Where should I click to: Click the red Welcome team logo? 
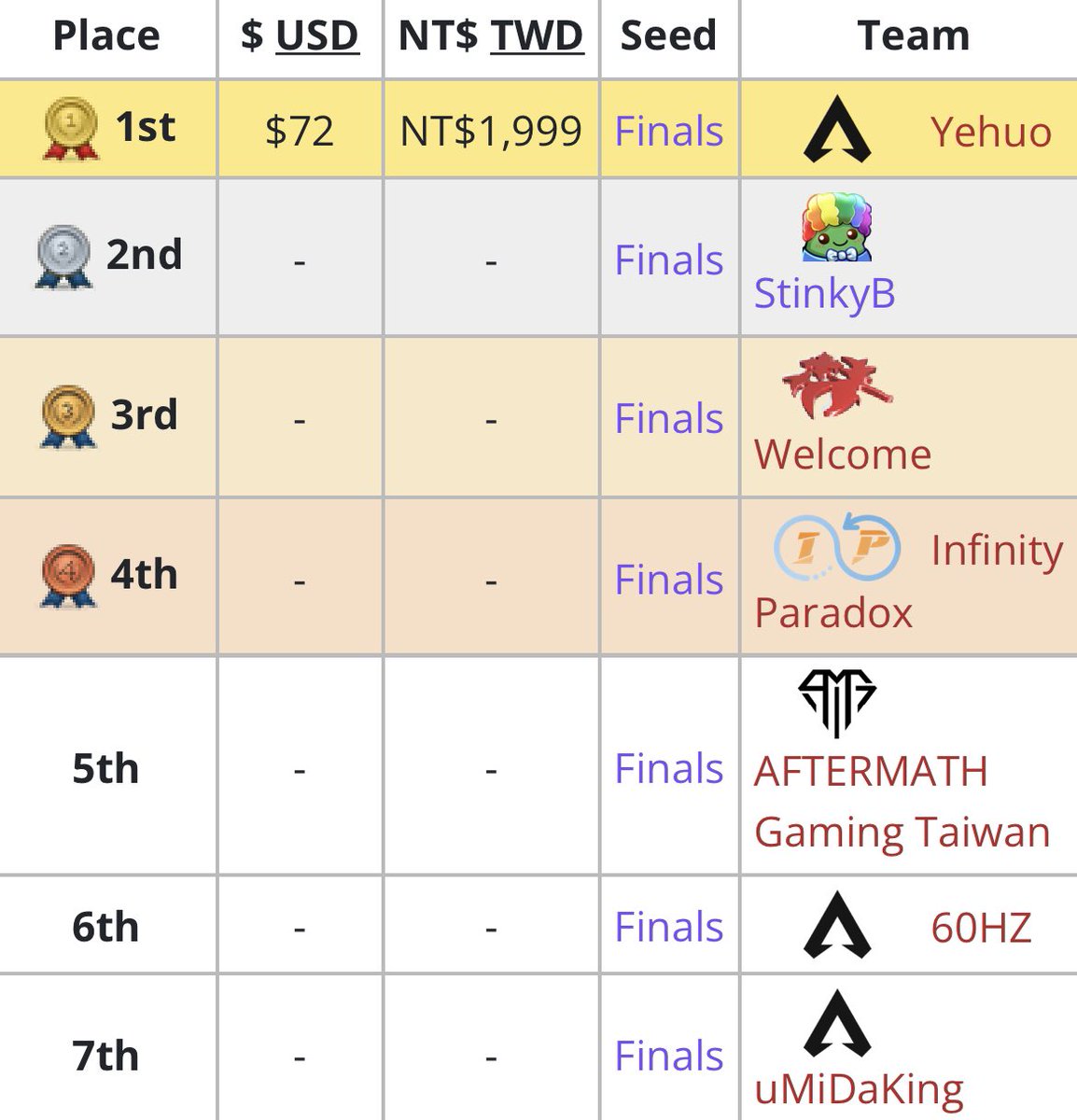[x=836, y=385]
